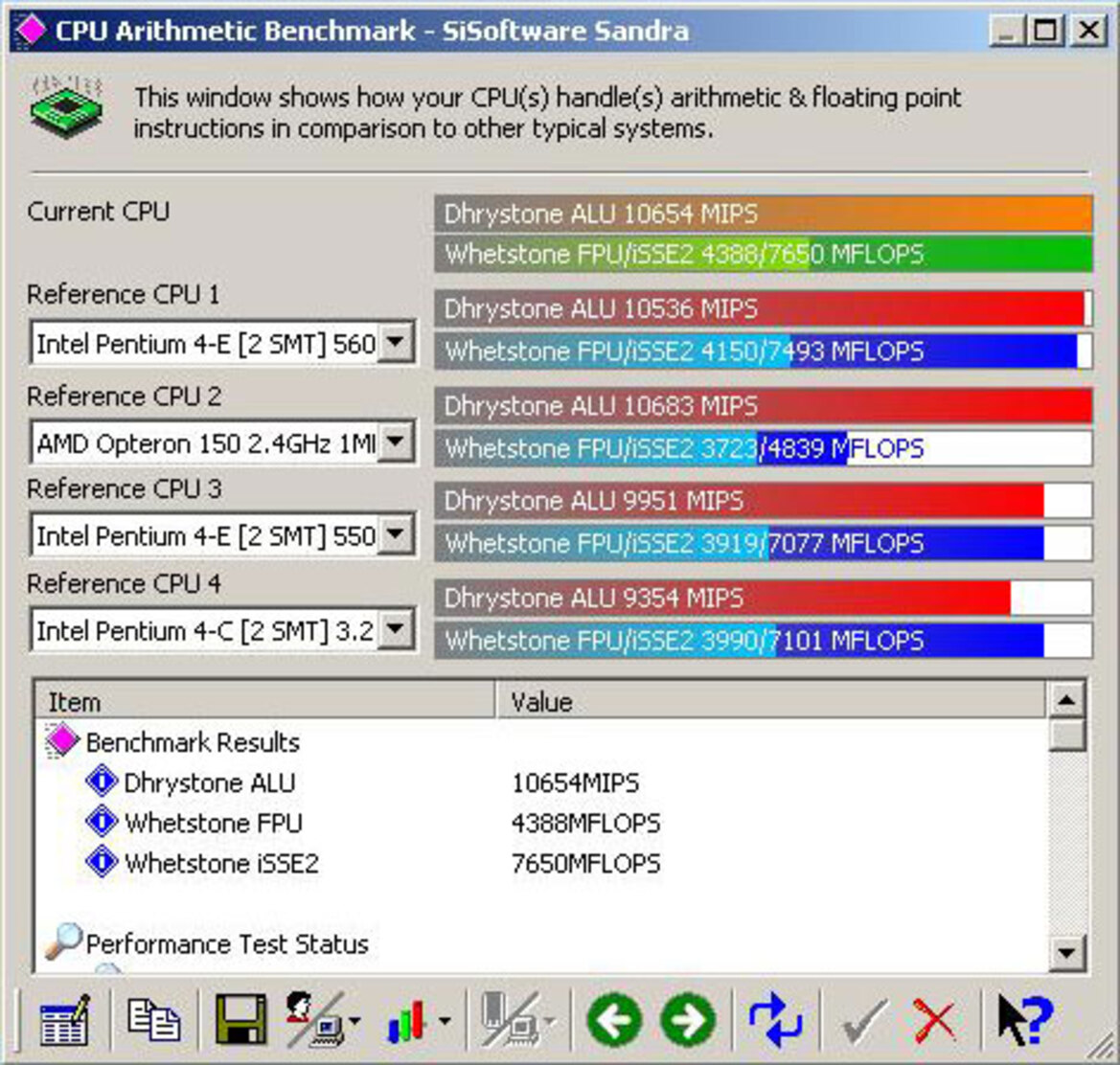The width and height of the screenshot is (1120, 1065).
Task: Click the 7650MFLOPS value
Action: (x=585, y=863)
